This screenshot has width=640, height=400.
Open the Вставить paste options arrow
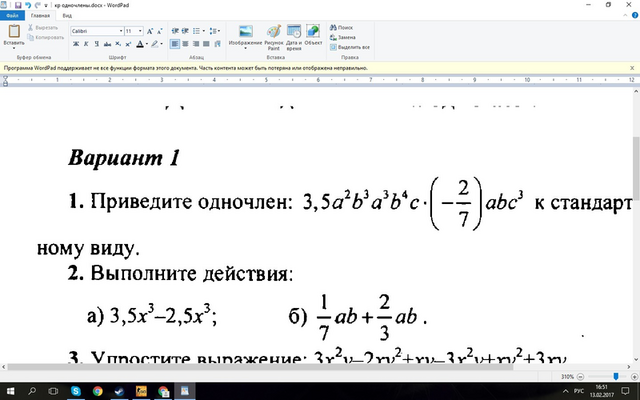[x=14, y=48]
